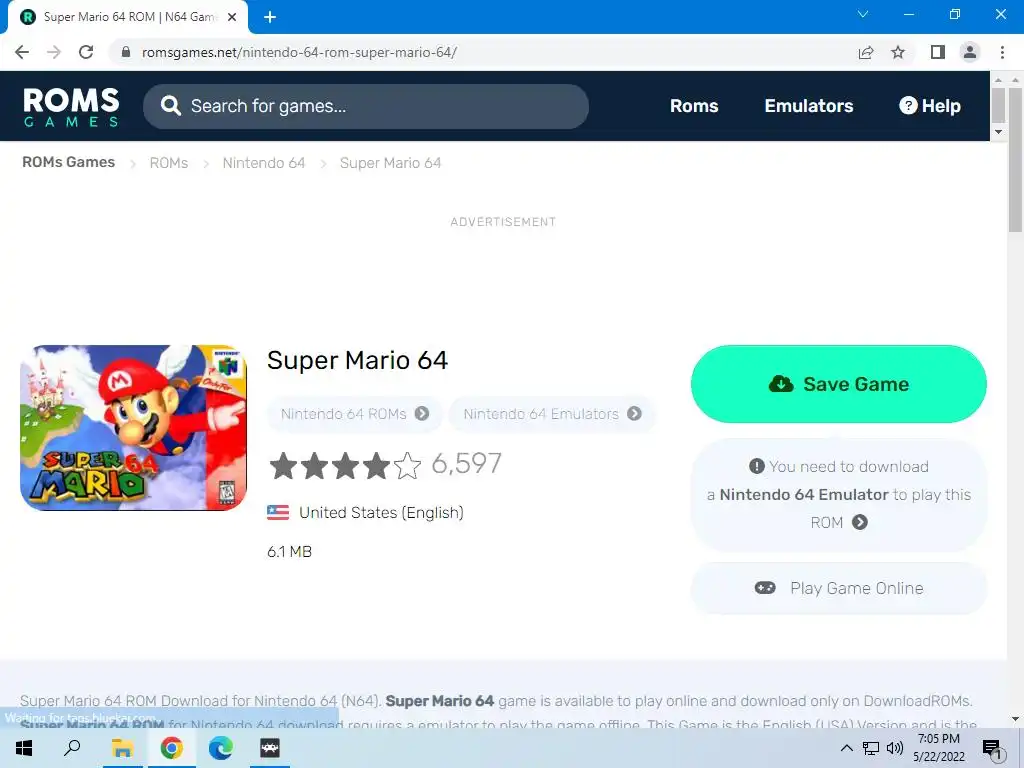Screen dimensions: 1024x768
Task: Click the 6.1 MB file size text
Action: [x=289, y=552]
